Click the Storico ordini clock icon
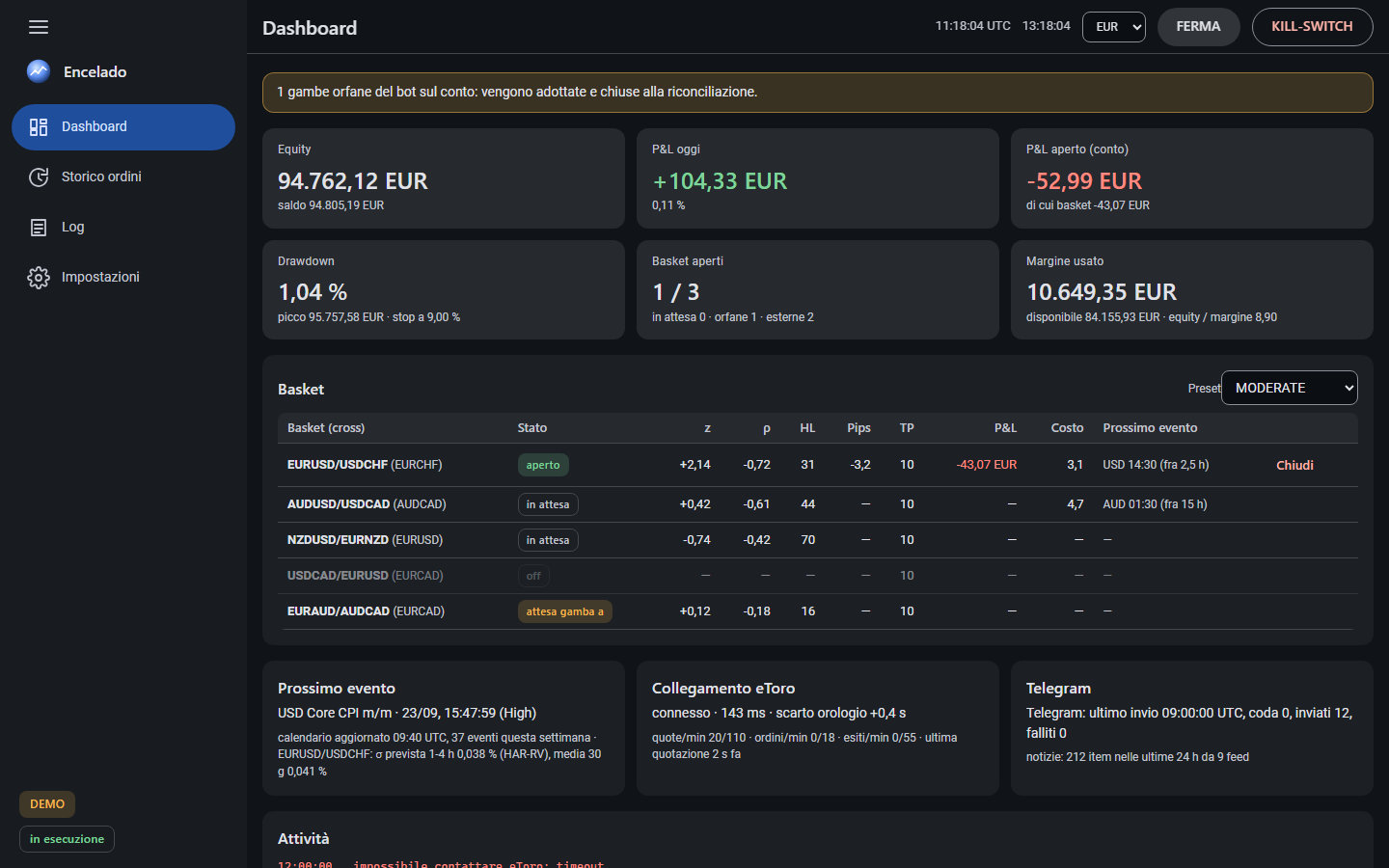Viewport: 1389px width, 868px height. [x=39, y=177]
